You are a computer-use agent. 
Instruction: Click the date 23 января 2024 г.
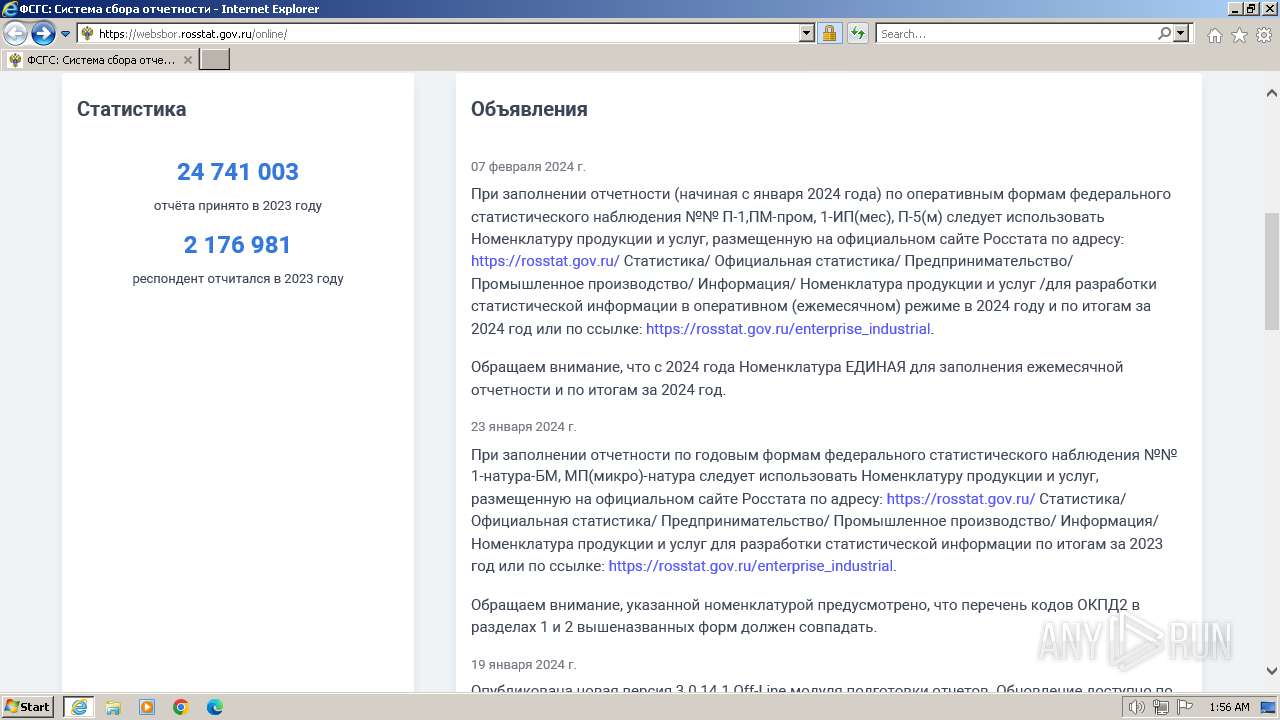pos(523,427)
